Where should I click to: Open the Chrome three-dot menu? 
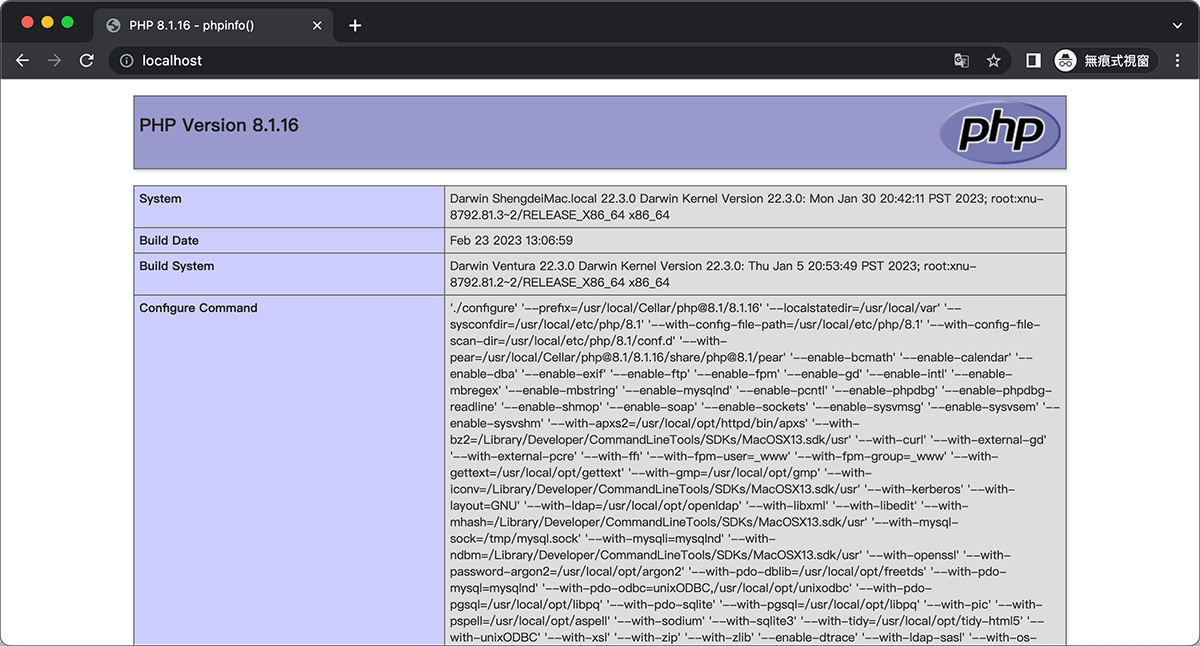click(1176, 61)
